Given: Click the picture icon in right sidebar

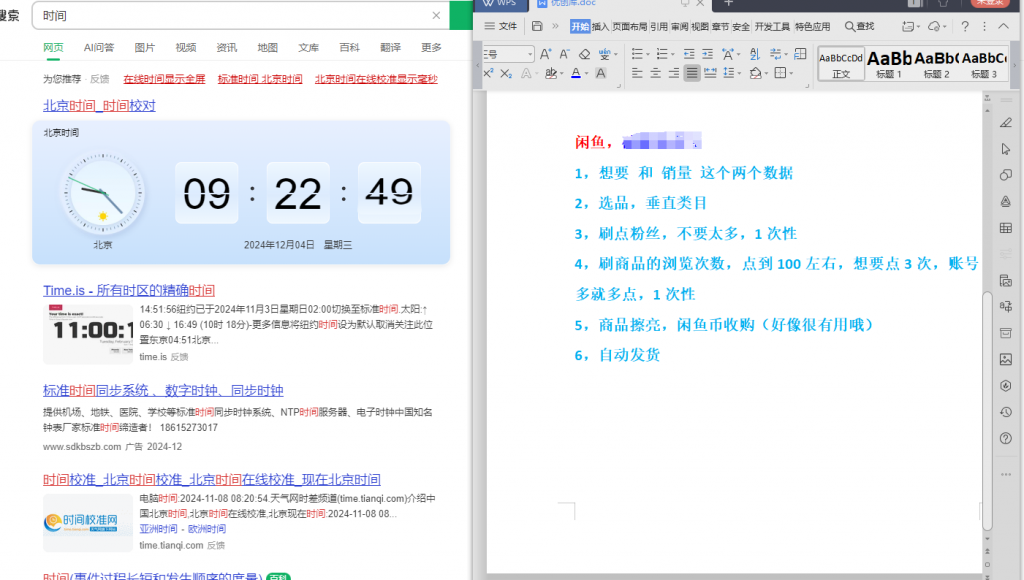Looking at the screenshot, I should point(1006,359).
